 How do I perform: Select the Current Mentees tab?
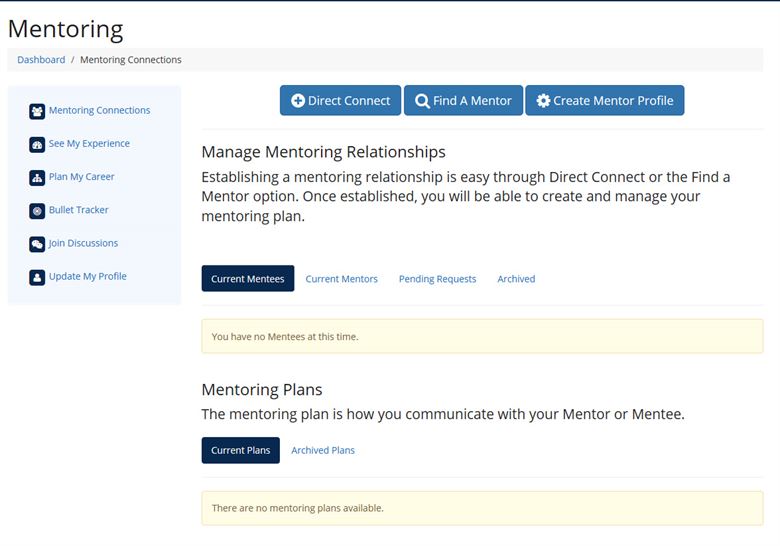coord(248,279)
